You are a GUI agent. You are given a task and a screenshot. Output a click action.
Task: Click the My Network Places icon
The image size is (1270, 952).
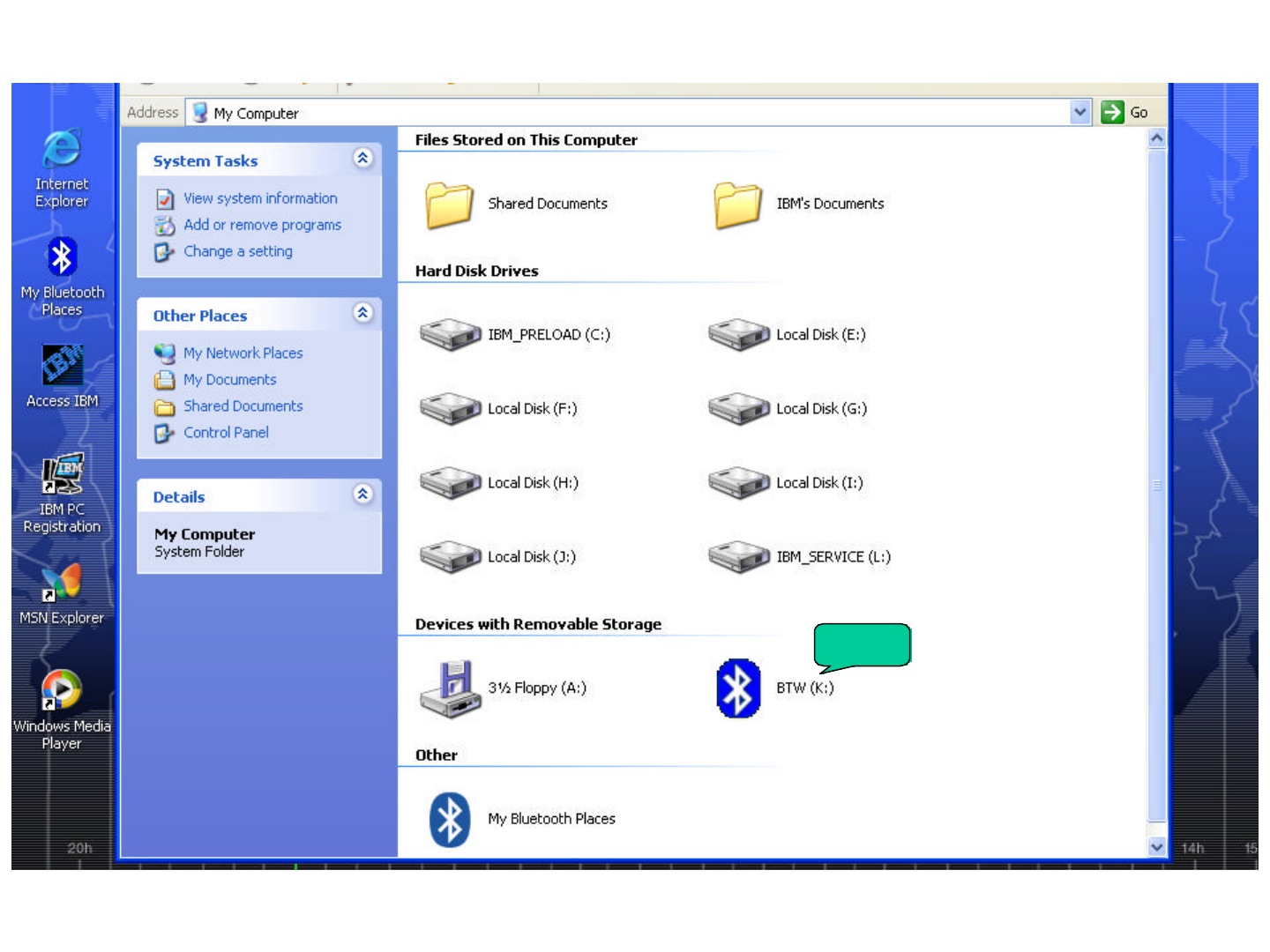point(165,353)
